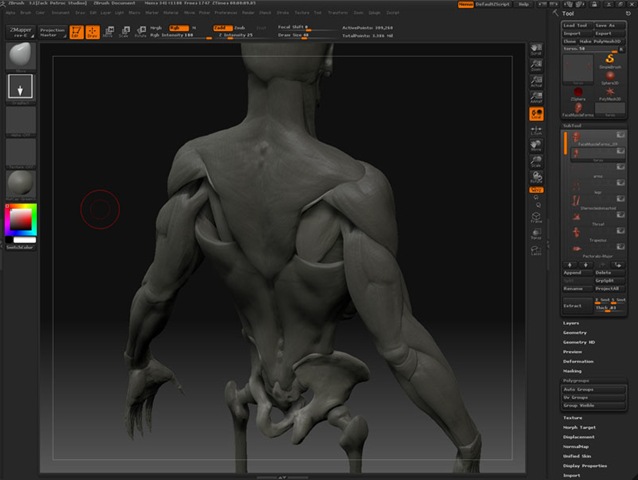The width and height of the screenshot is (638, 480).
Task: Click Delete subtool button
Action: 610,273
